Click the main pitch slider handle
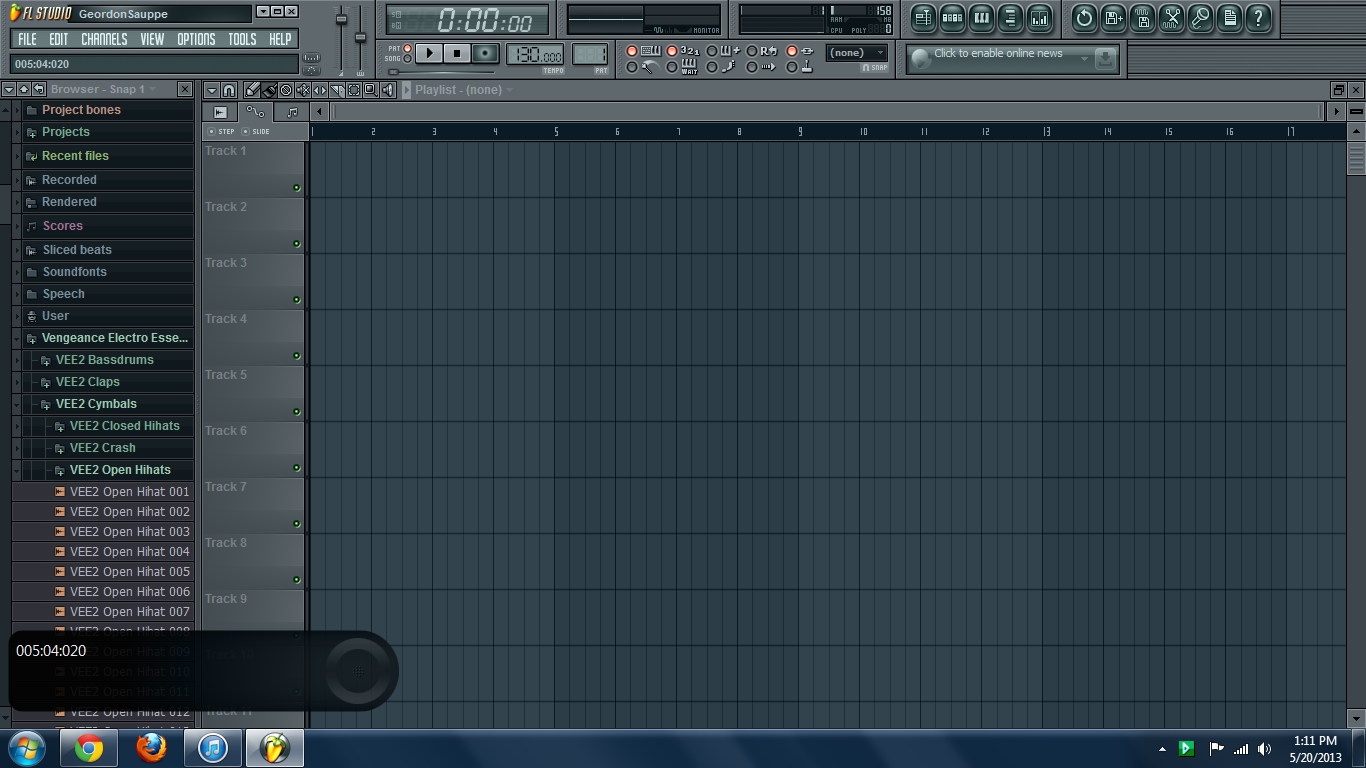 point(361,38)
